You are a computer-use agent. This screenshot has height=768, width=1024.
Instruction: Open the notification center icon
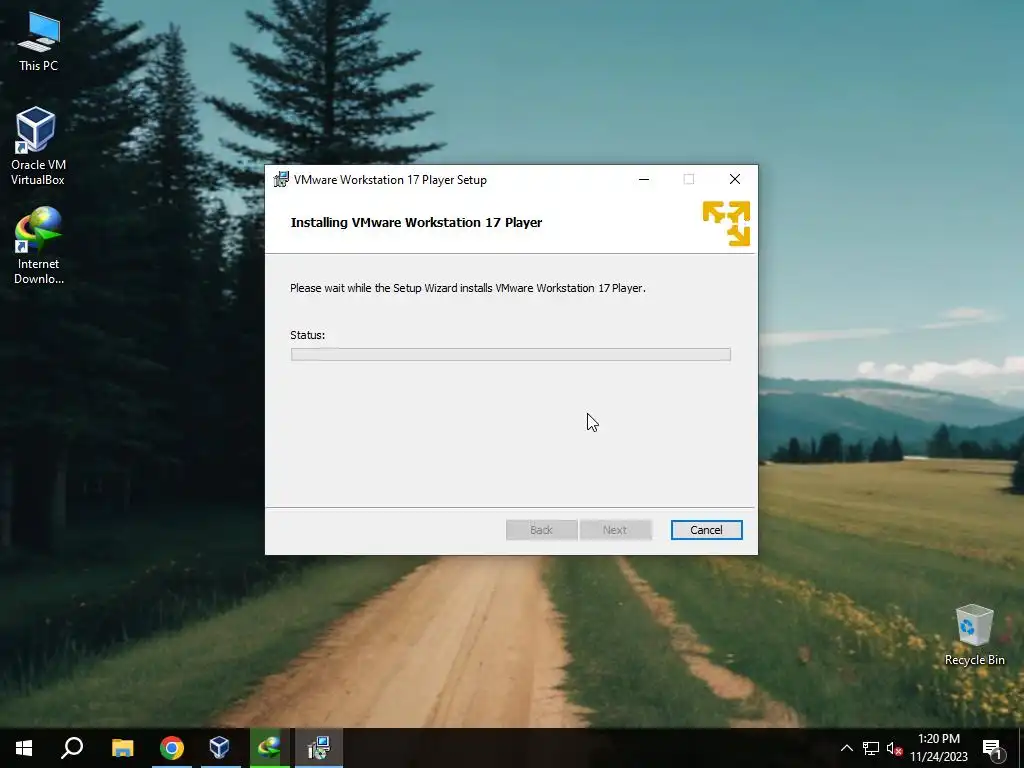click(x=992, y=748)
